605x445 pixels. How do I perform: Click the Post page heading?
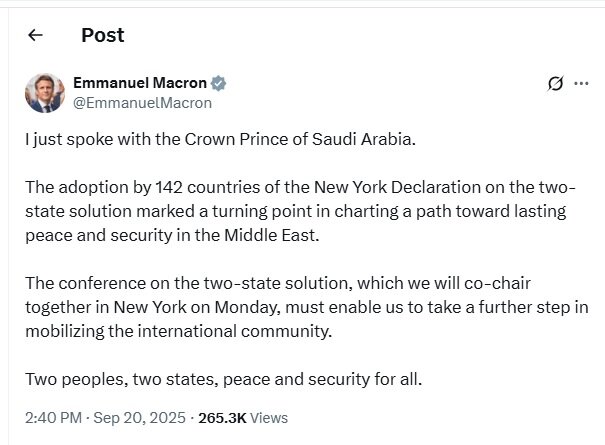[102, 35]
